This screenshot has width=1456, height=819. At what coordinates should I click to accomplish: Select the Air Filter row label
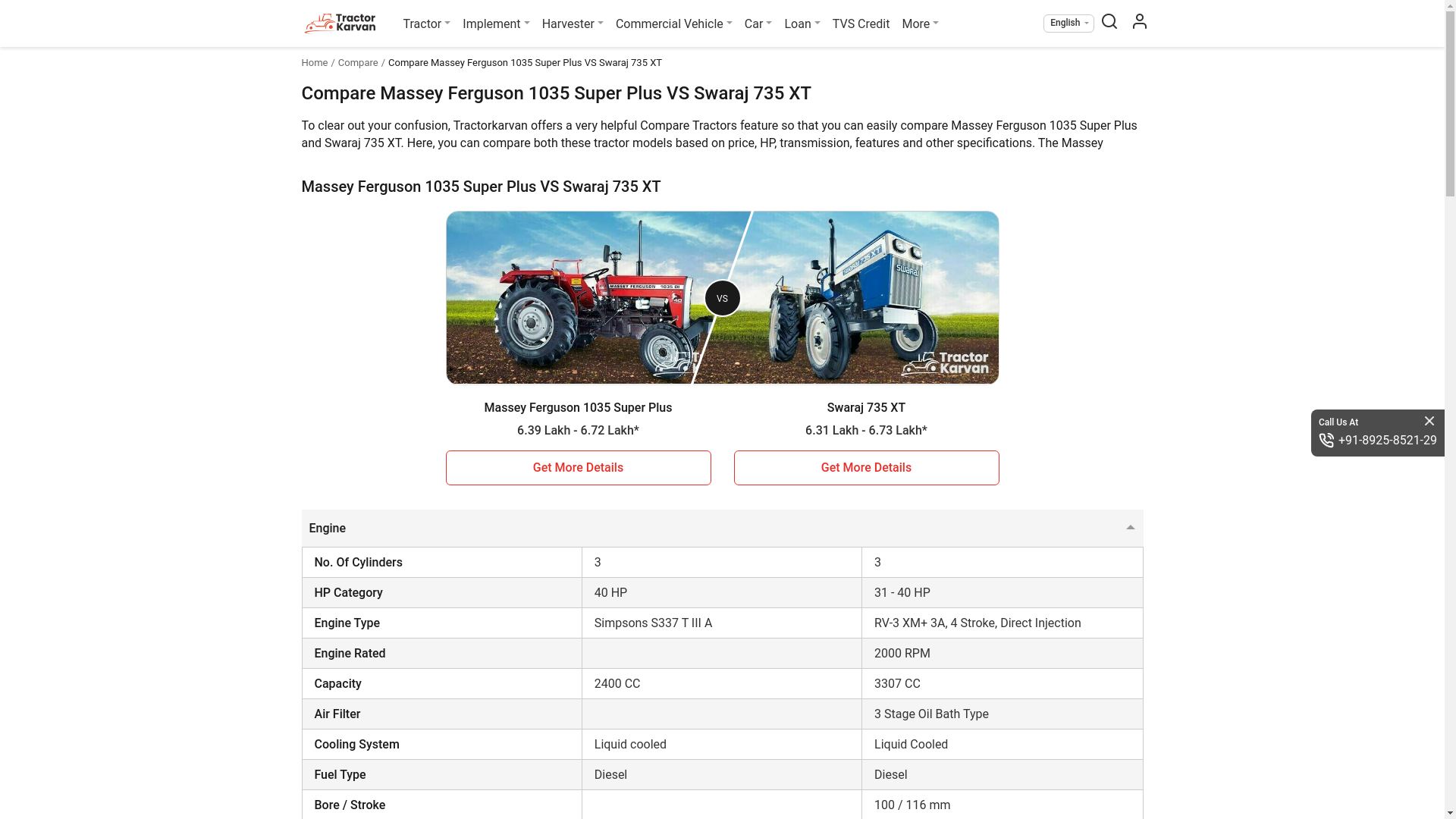pyautogui.click(x=337, y=714)
